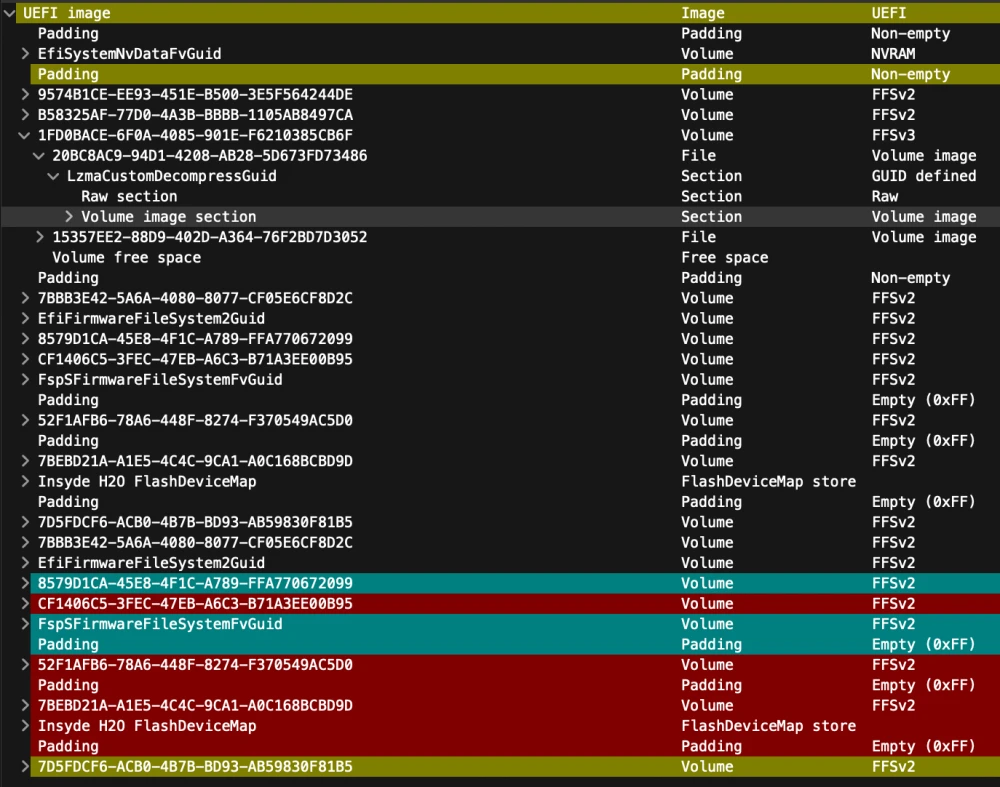Select the Raw section item
Viewport: 1000px width, 787px height.
point(129,196)
